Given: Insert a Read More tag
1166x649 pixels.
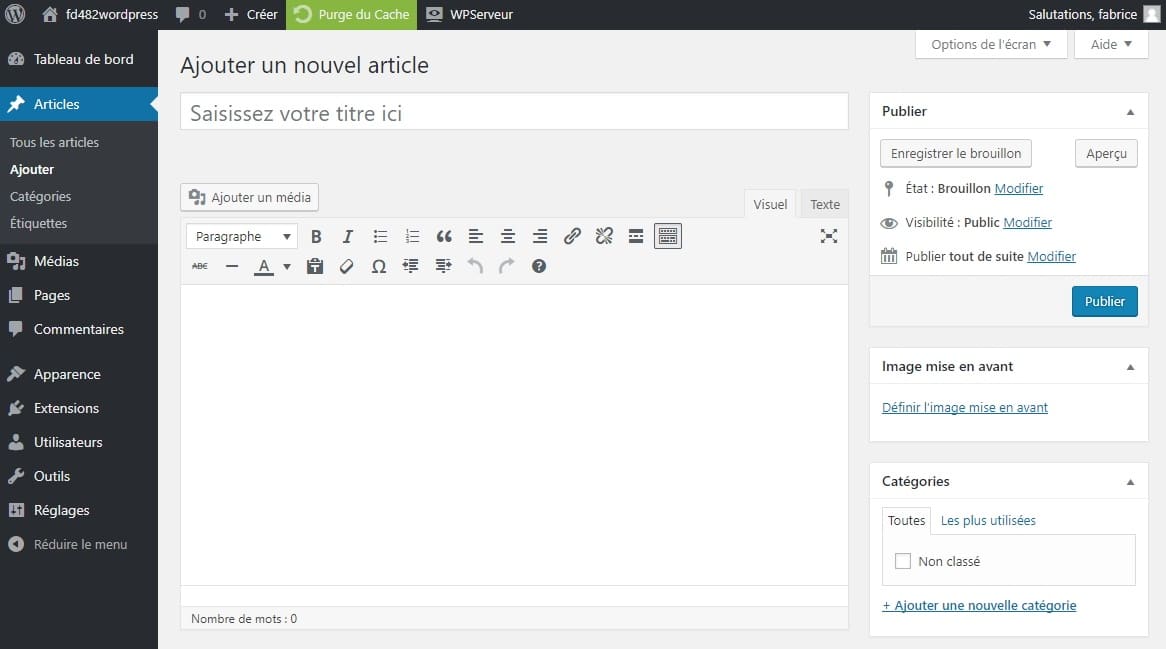Looking at the screenshot, I should pos(635,236).
